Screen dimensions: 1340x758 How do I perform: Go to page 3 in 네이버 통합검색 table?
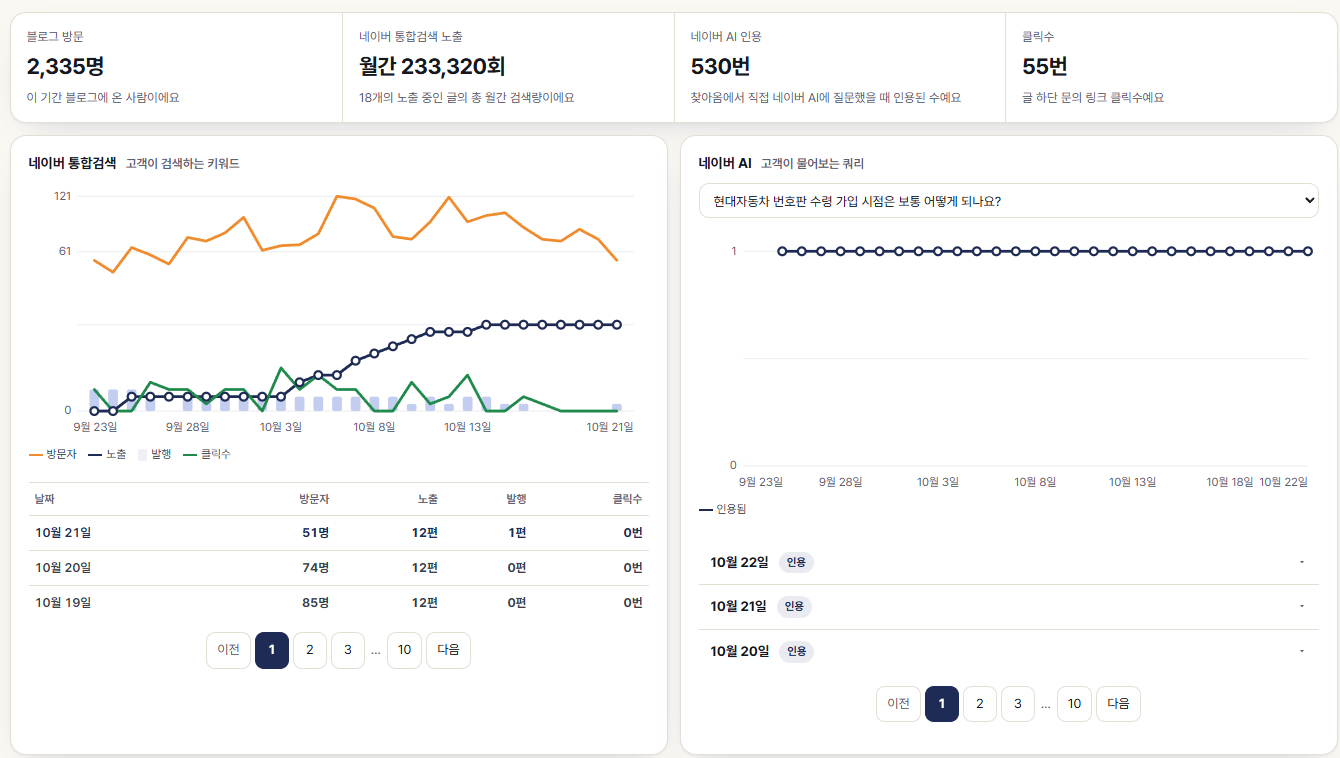pos(348,650)
